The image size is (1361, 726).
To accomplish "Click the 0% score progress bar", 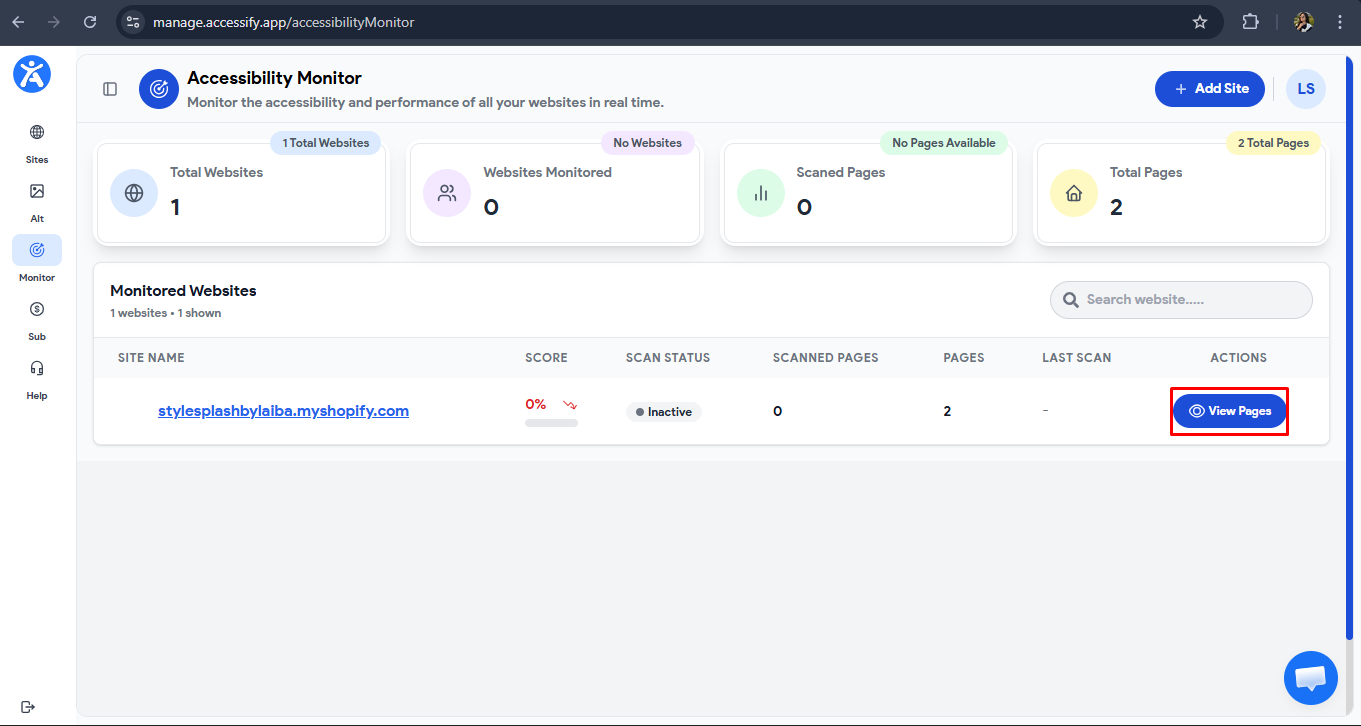I will pos(551,422).
